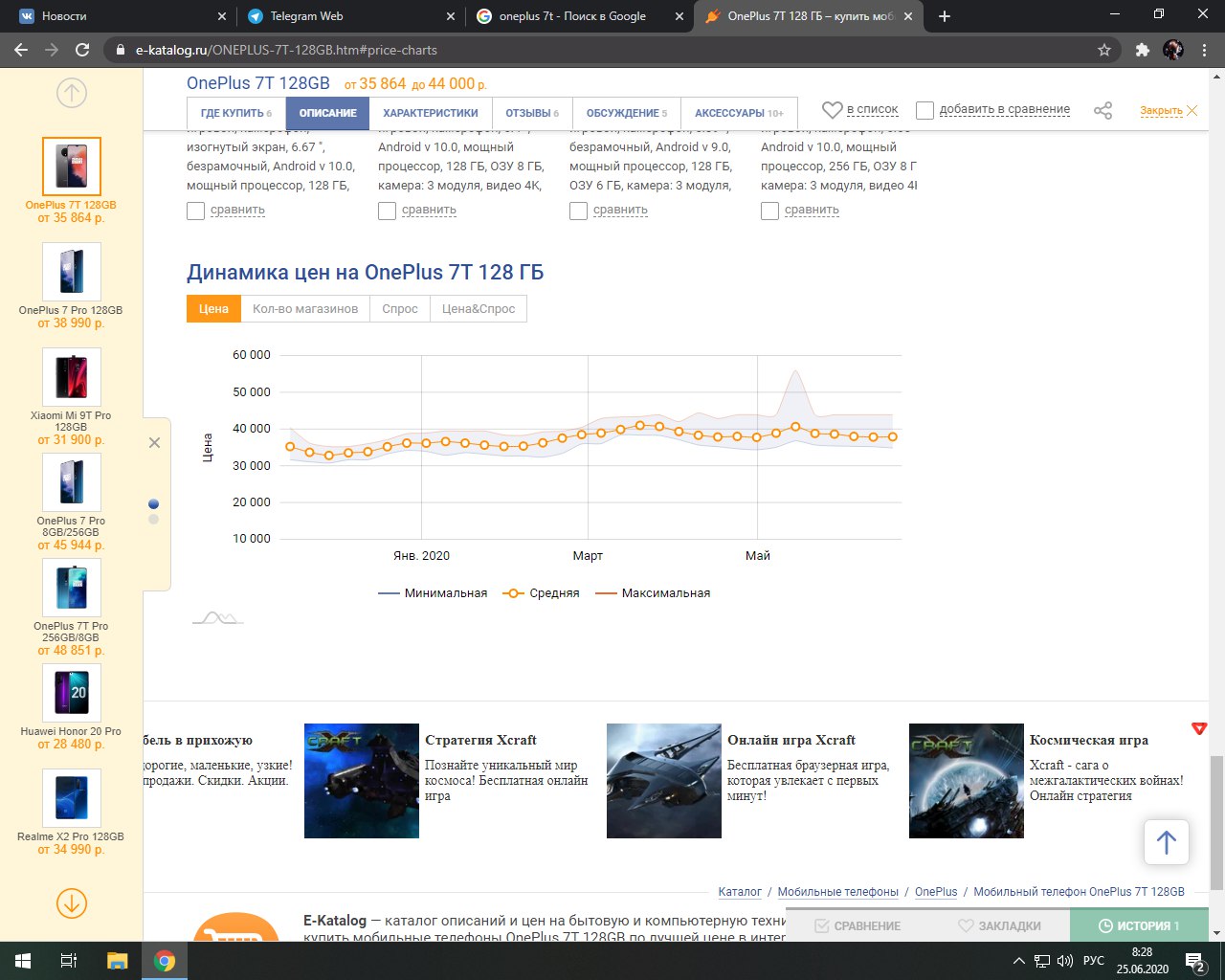Click Стратегия Xcraft ad link
Screen dimensions: 1225x980
pos(480,740)
